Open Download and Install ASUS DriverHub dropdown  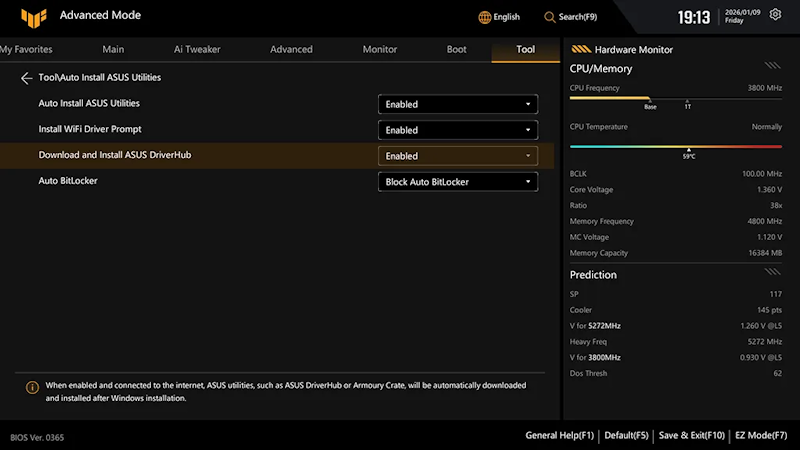tap(458, 156)
